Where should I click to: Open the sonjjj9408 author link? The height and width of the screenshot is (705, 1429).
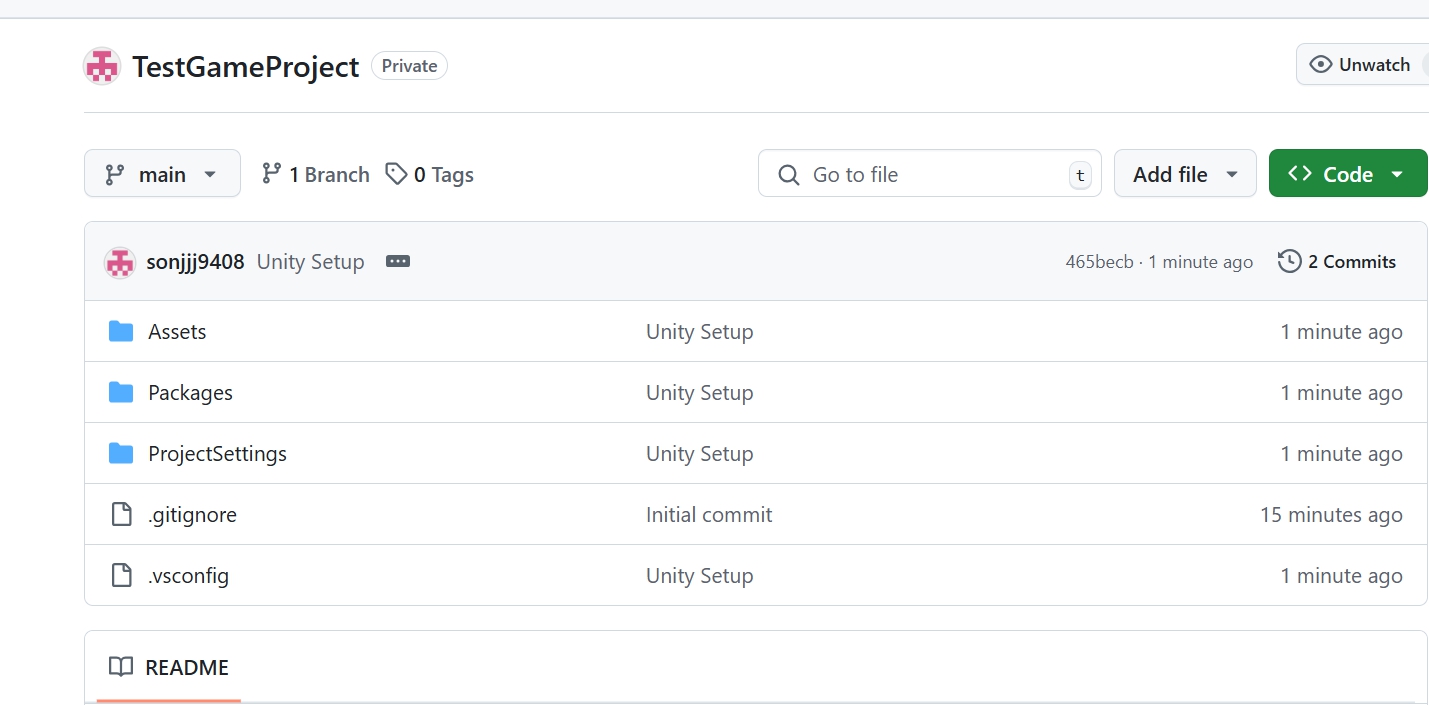click(x=195, y=262)
